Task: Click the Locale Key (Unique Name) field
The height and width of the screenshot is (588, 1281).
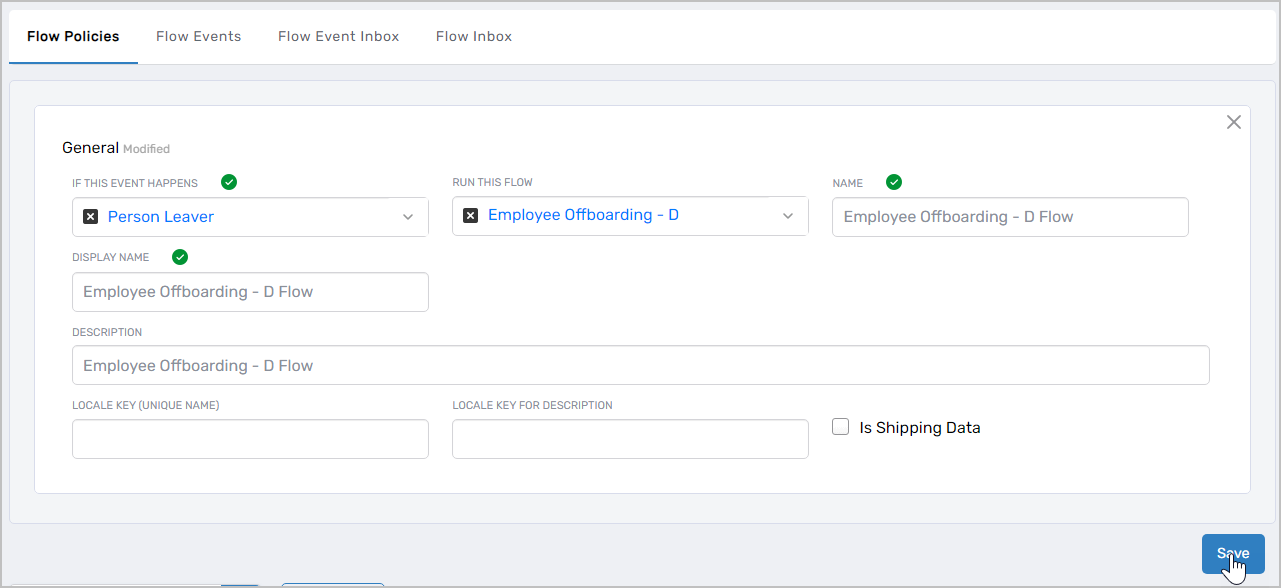Action: pos(250,438)
